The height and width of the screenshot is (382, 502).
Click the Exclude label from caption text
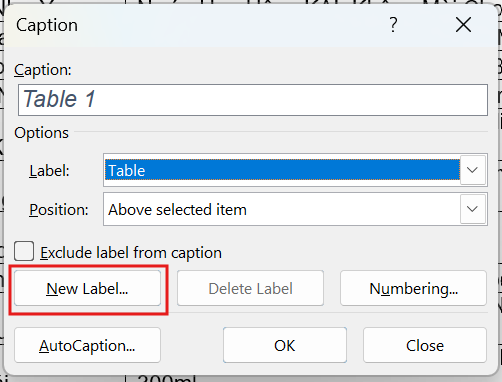131,253
